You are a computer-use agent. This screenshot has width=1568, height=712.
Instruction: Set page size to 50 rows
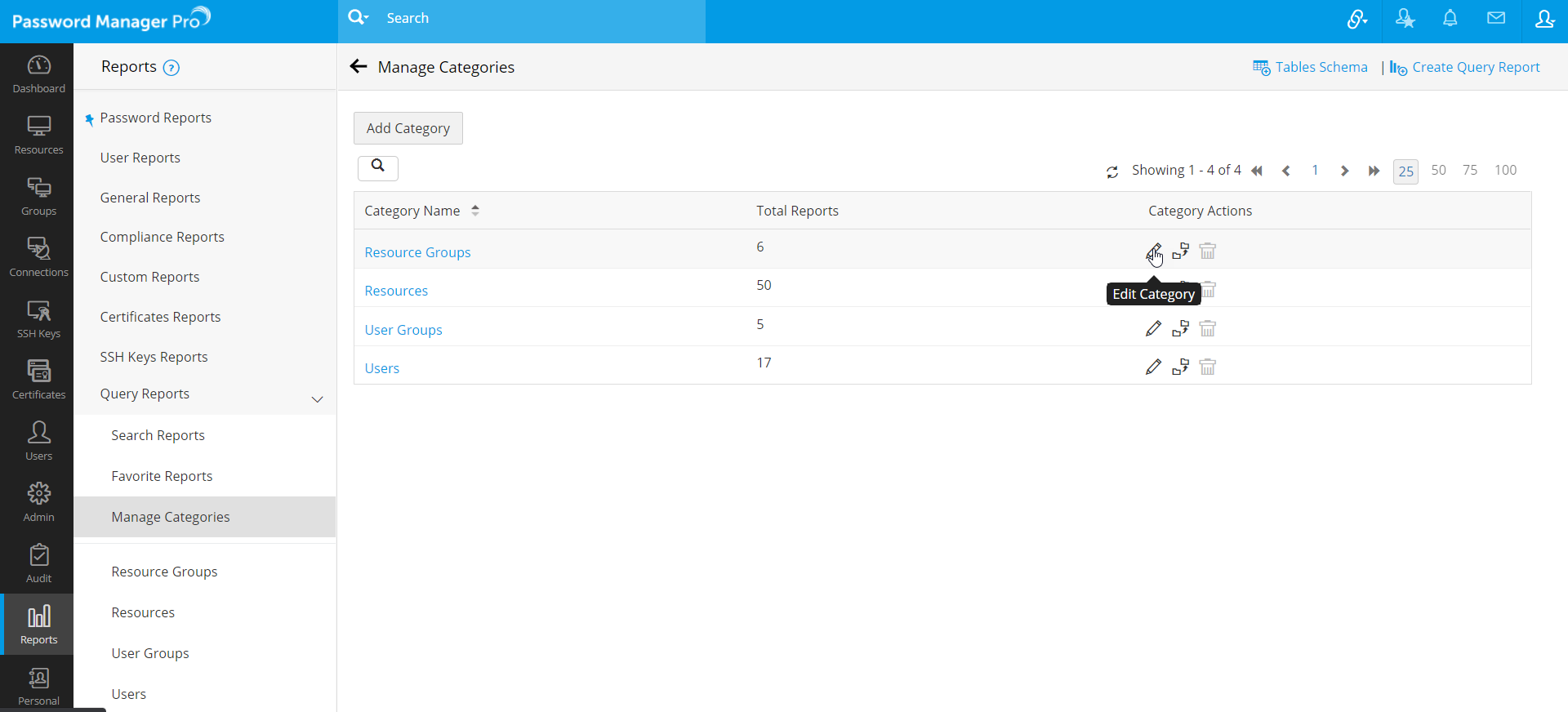1438,170
